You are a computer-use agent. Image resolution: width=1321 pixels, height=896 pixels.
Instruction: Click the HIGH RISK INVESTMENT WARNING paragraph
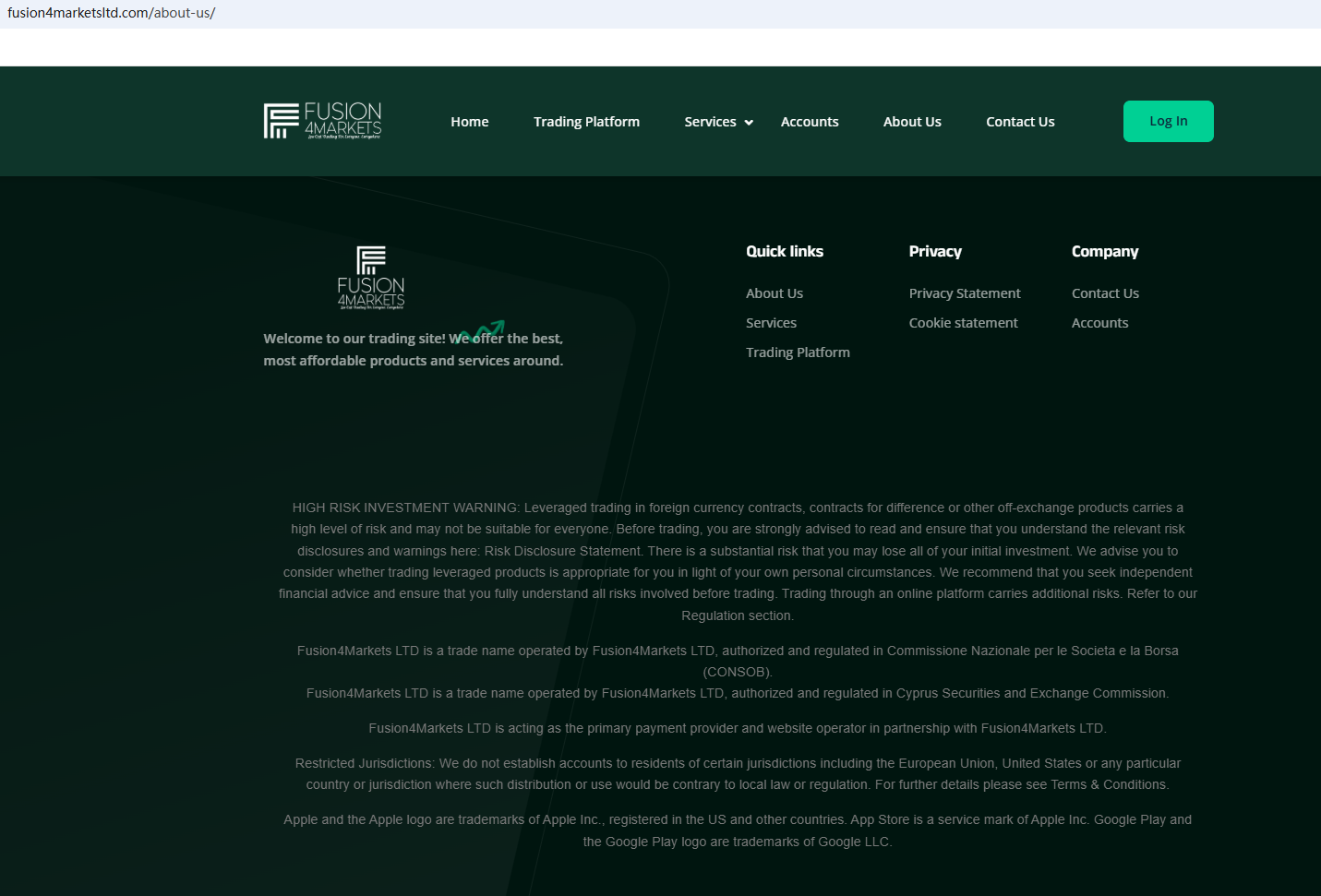(x=738, y=561)
